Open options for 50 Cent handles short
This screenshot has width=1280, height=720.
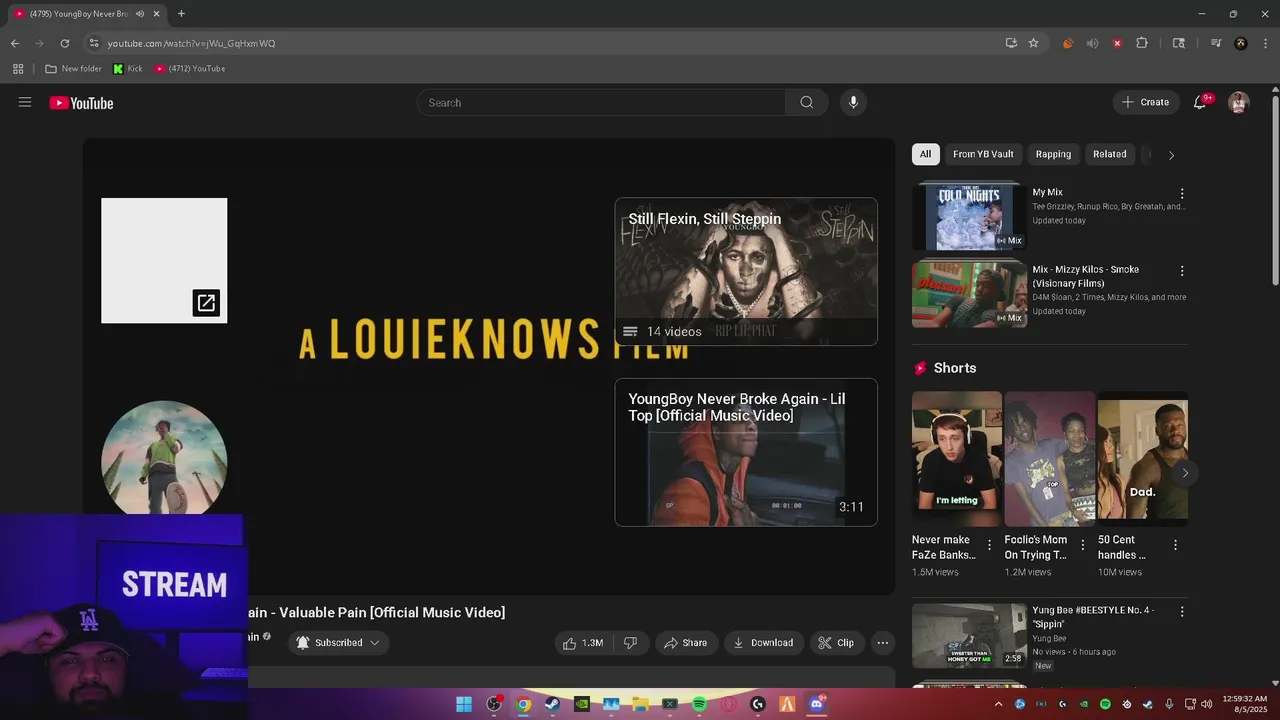click(1175, 545)
